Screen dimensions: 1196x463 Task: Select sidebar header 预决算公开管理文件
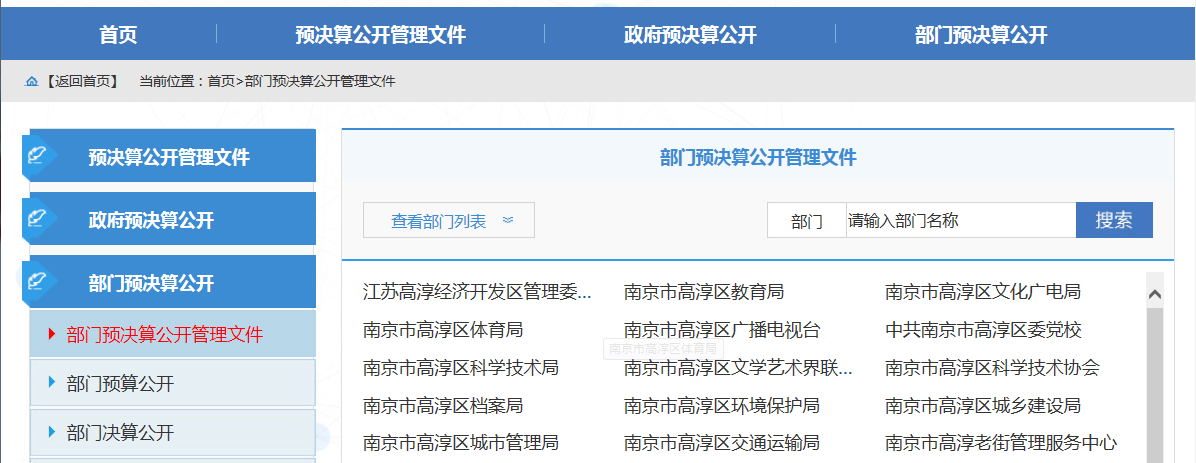pos(172,156)
